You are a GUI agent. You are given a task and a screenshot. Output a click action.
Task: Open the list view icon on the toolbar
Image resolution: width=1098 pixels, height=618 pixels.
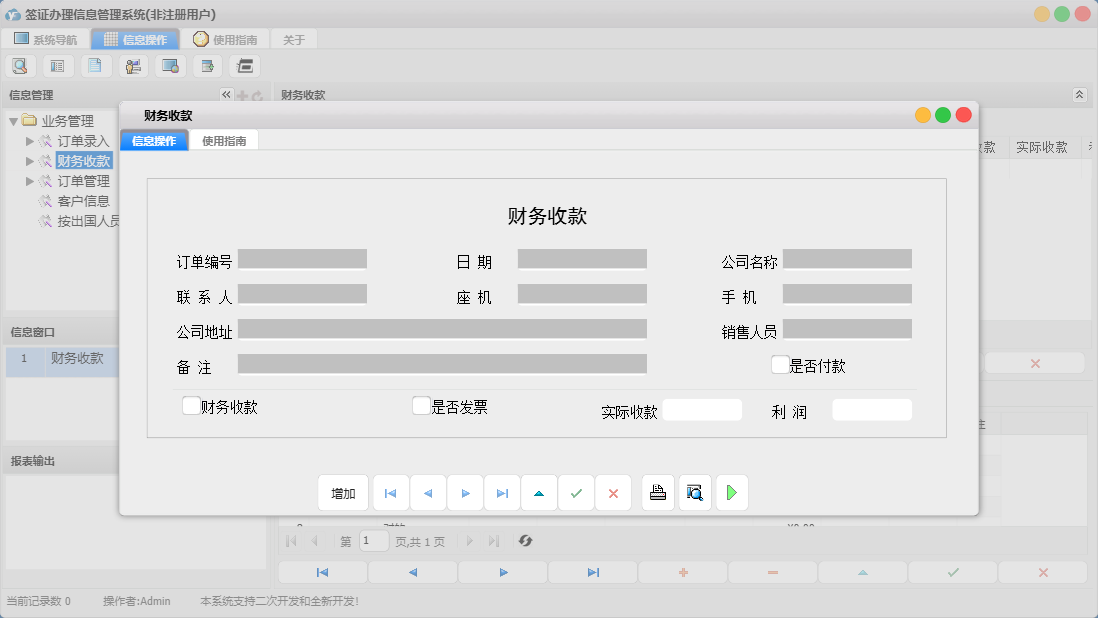[x=57, y=65]
